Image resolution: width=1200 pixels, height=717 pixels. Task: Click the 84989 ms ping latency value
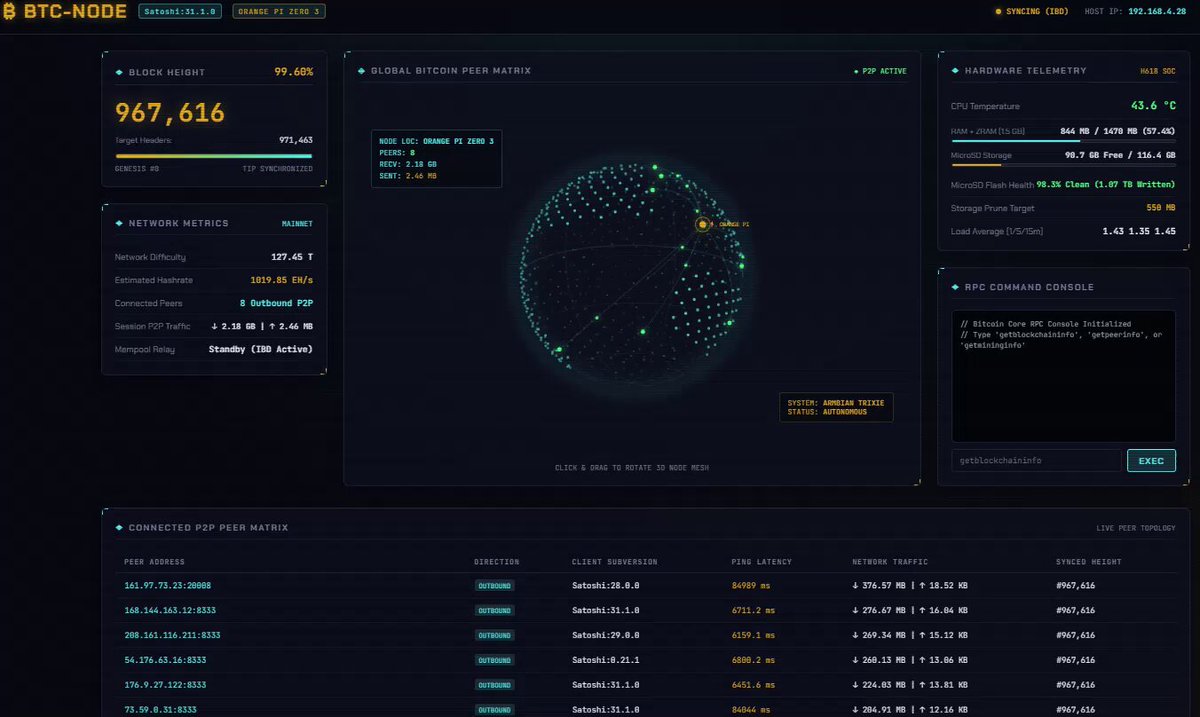(753, 585)
